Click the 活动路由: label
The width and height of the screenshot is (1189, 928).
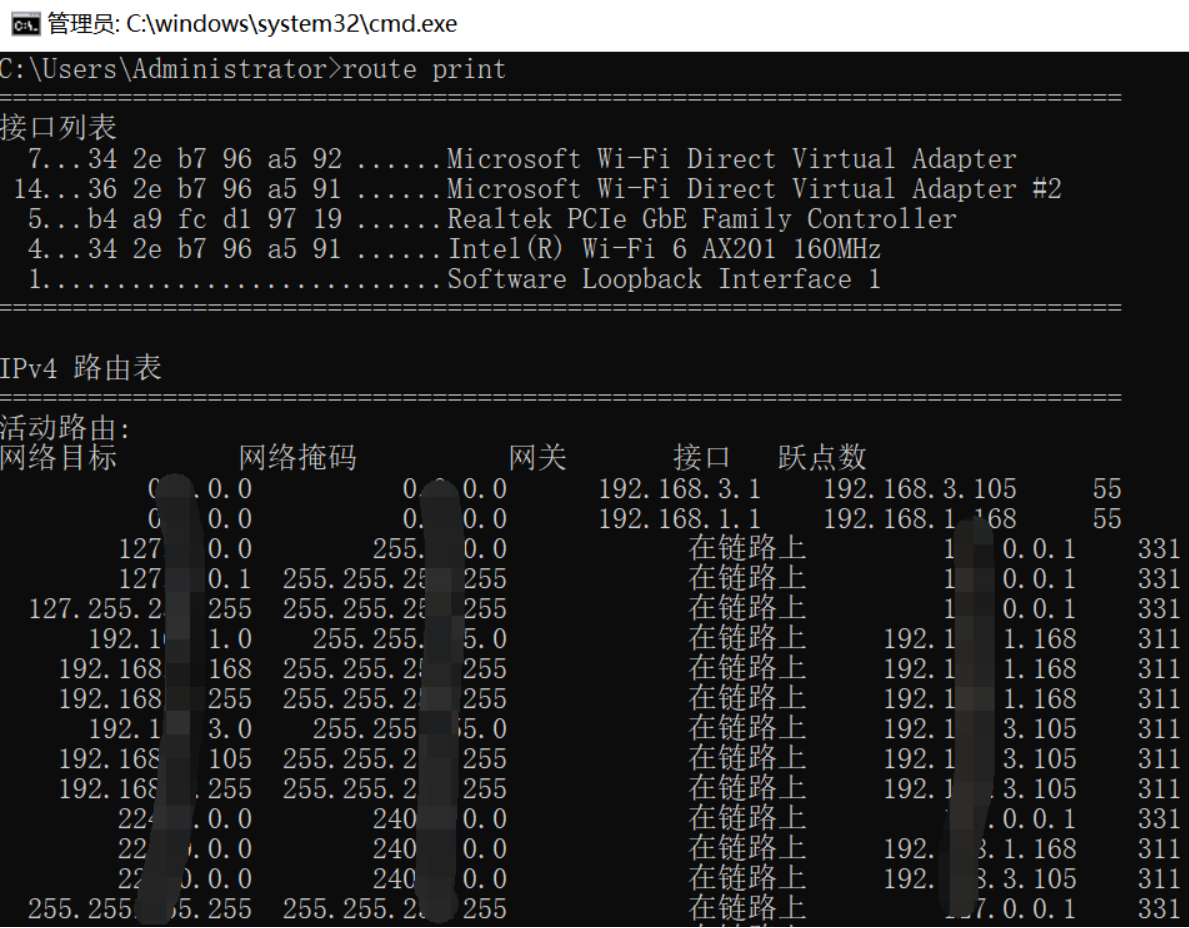click(65, 430)
